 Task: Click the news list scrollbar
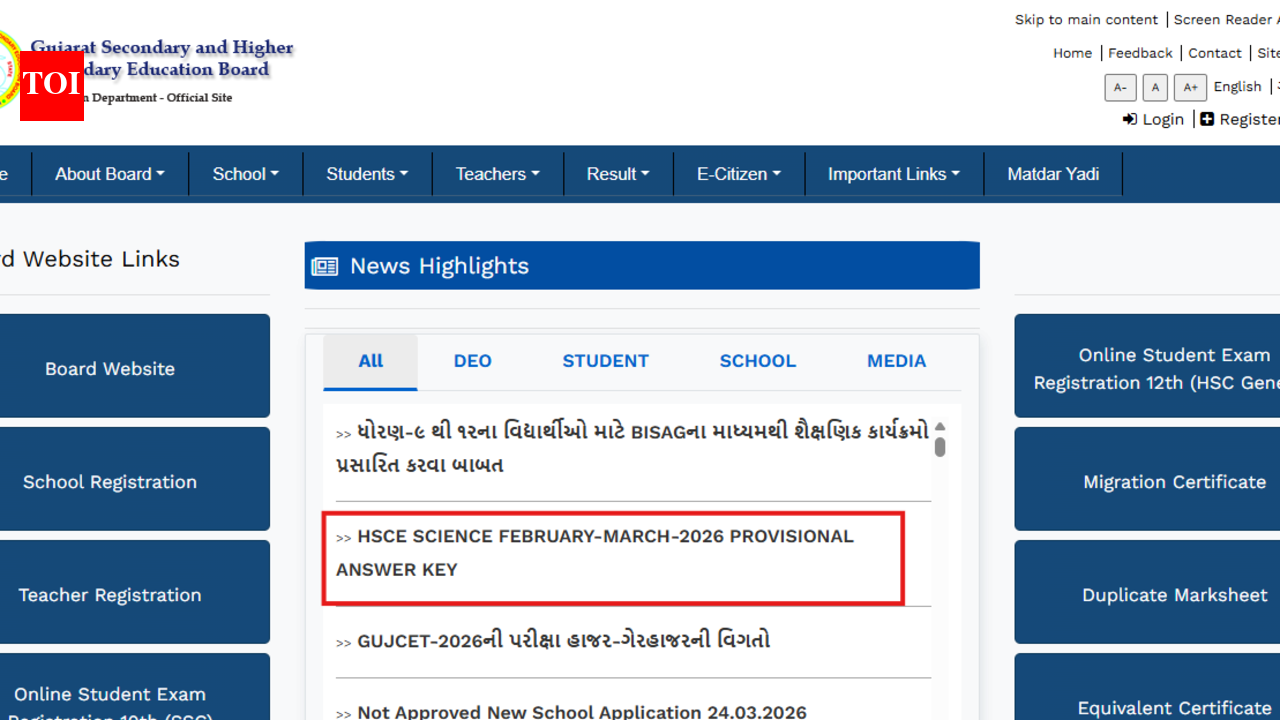940,447
